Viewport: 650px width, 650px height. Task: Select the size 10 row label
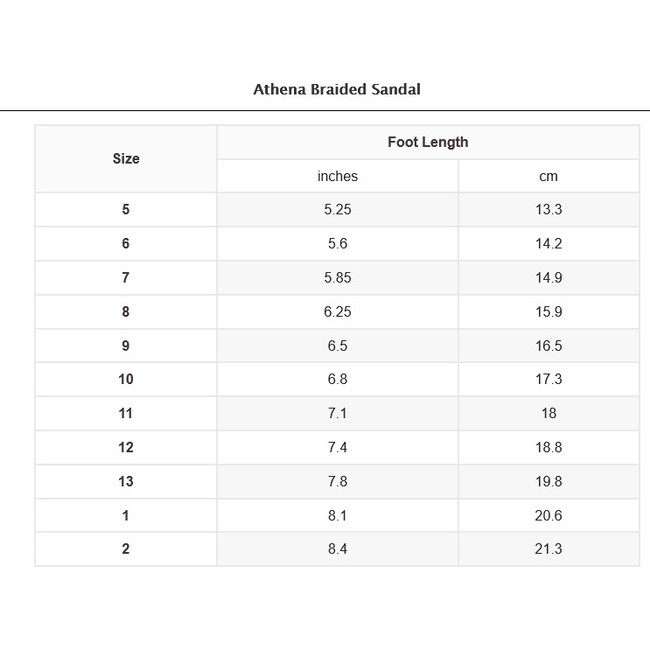[x=126, y=380]
